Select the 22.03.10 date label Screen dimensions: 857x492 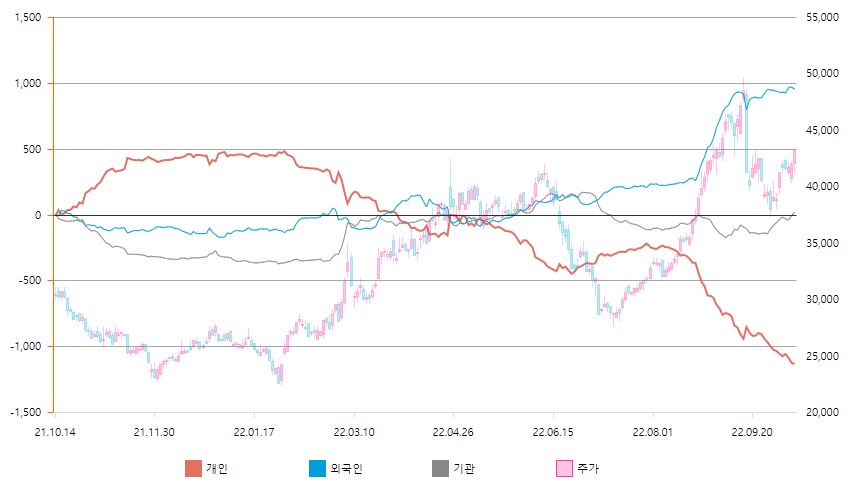pos(353,432)
